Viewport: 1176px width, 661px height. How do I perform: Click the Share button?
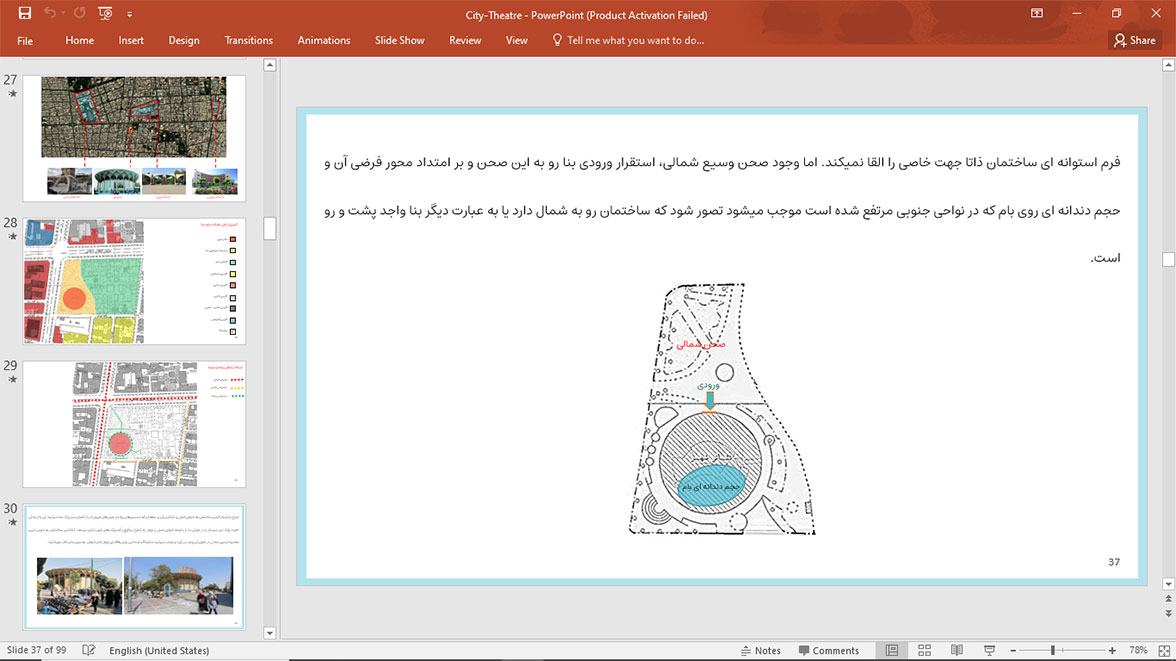1135,41
